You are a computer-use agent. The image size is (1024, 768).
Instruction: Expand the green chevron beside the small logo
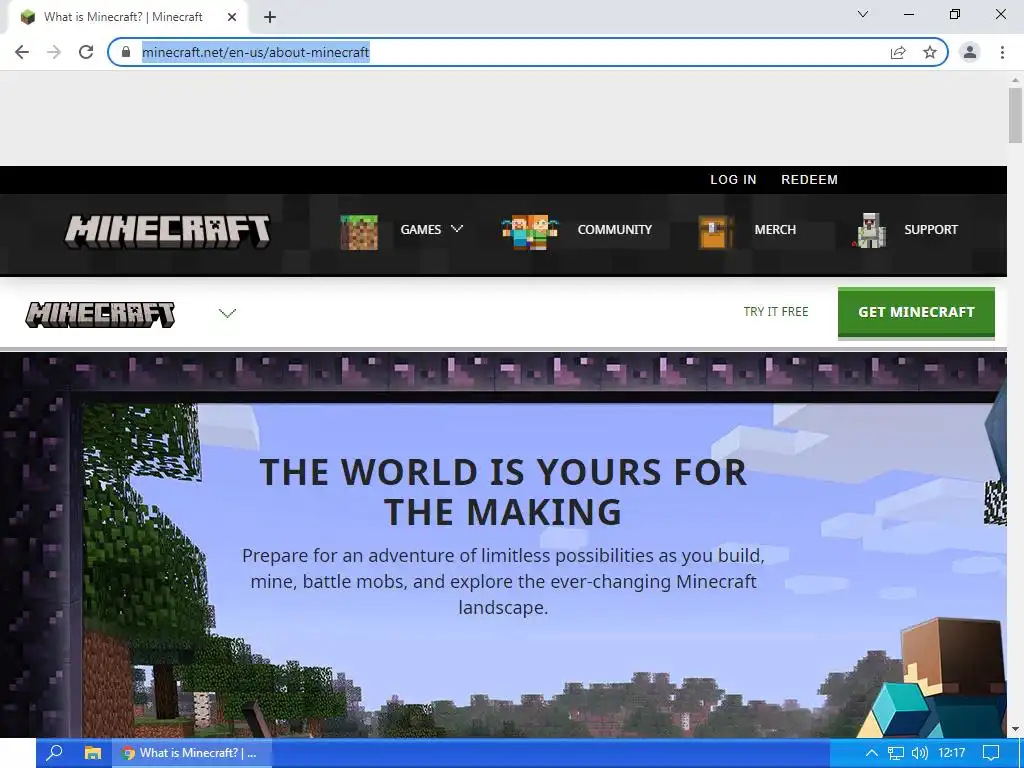(x=227, y=313)
